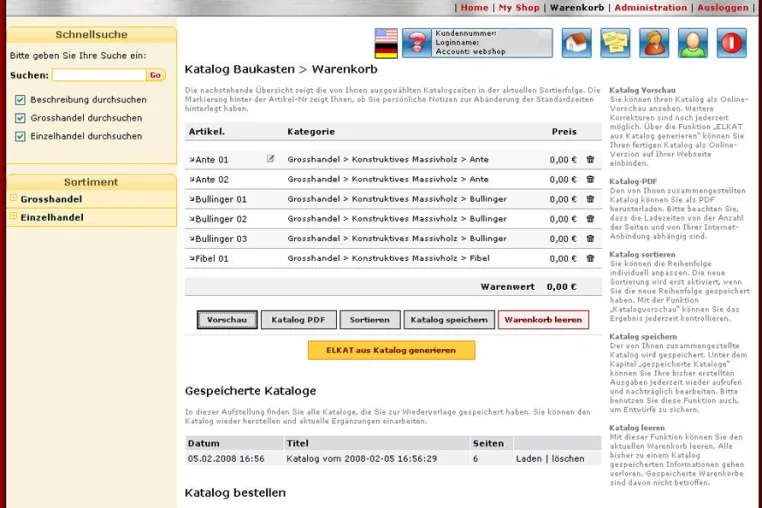Open the Ante 02 article link
Viewport: 762px width, 508px height.
[212, 179]
